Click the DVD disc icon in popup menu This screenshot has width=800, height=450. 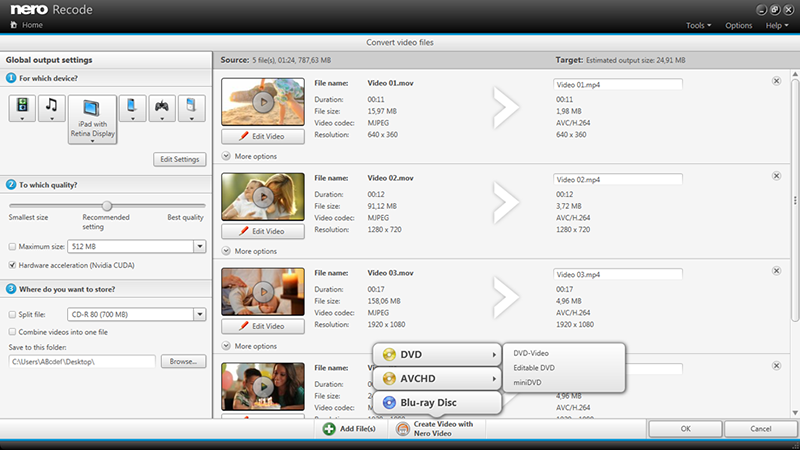[389, 355]
